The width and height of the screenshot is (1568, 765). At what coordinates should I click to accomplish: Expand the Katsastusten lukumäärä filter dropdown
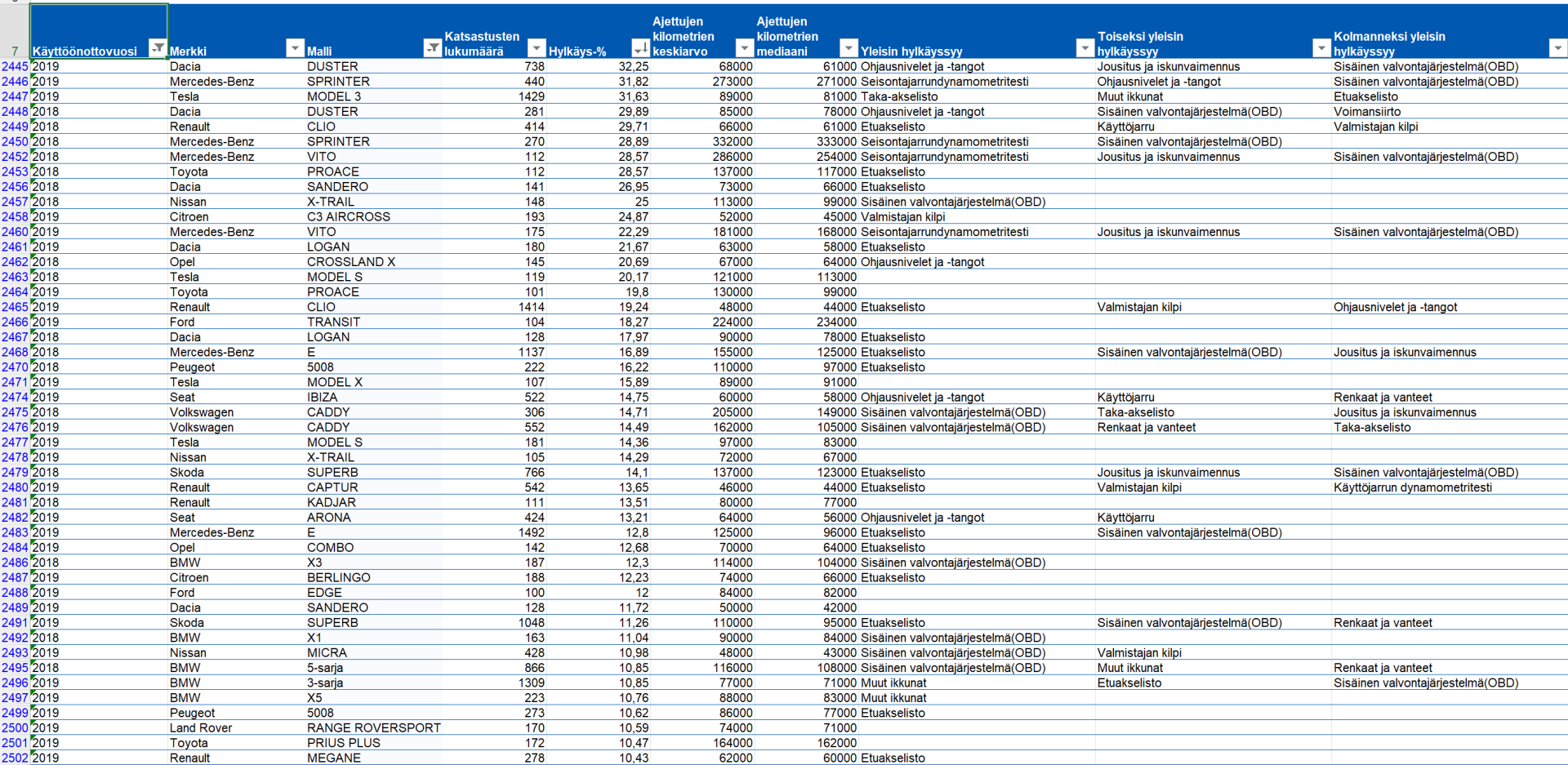point(537,48)
